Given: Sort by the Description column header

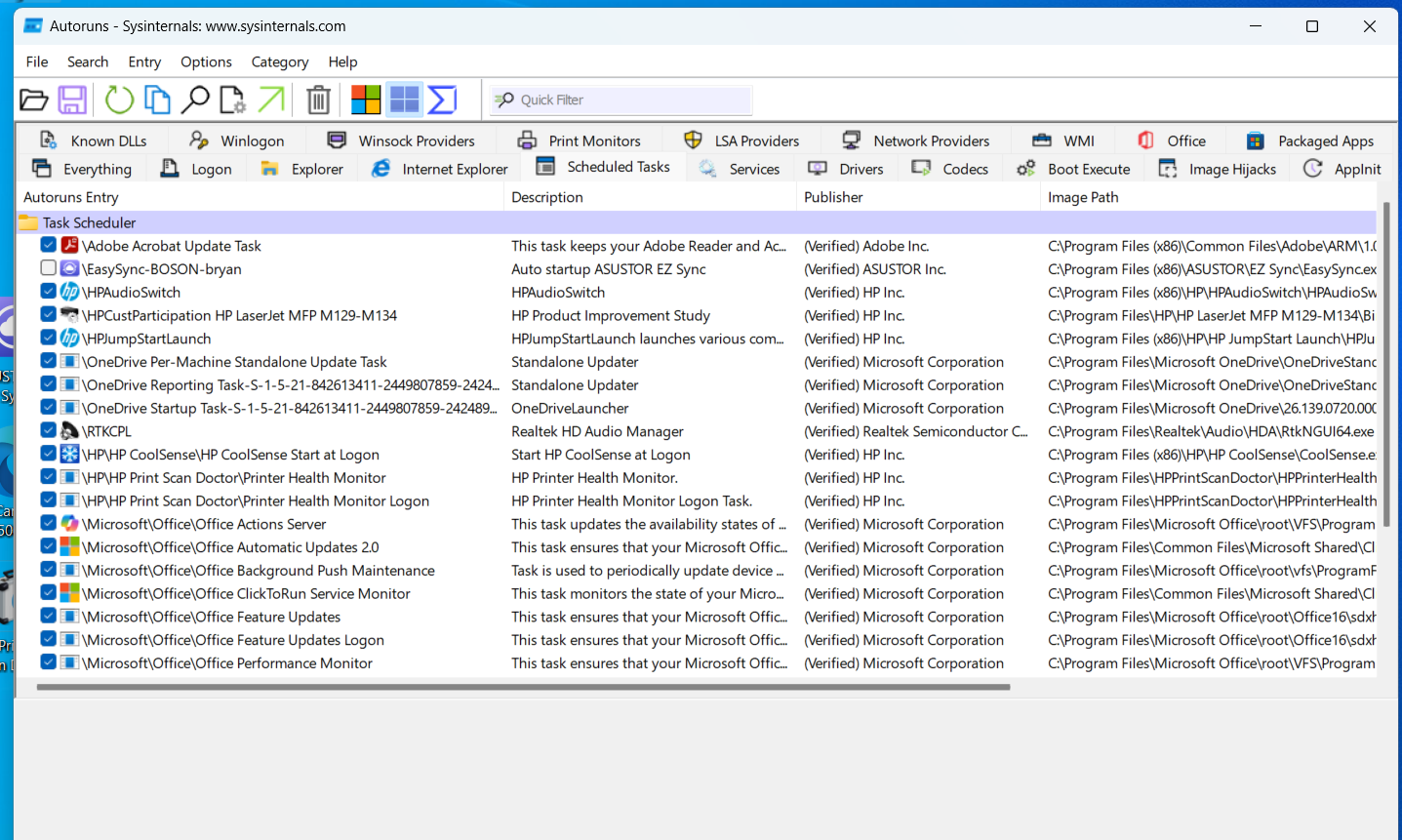Looking at the screenshot, I should click(651, 197).
